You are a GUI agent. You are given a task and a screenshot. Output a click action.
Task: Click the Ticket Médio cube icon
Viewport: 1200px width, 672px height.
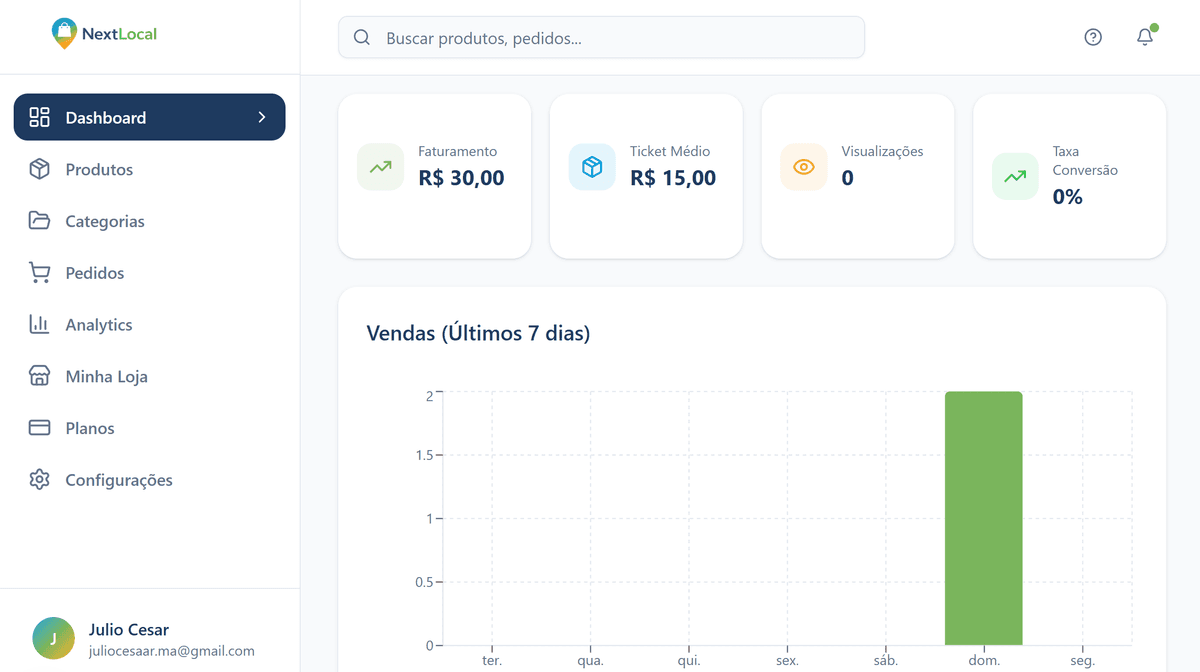(592, 167)
